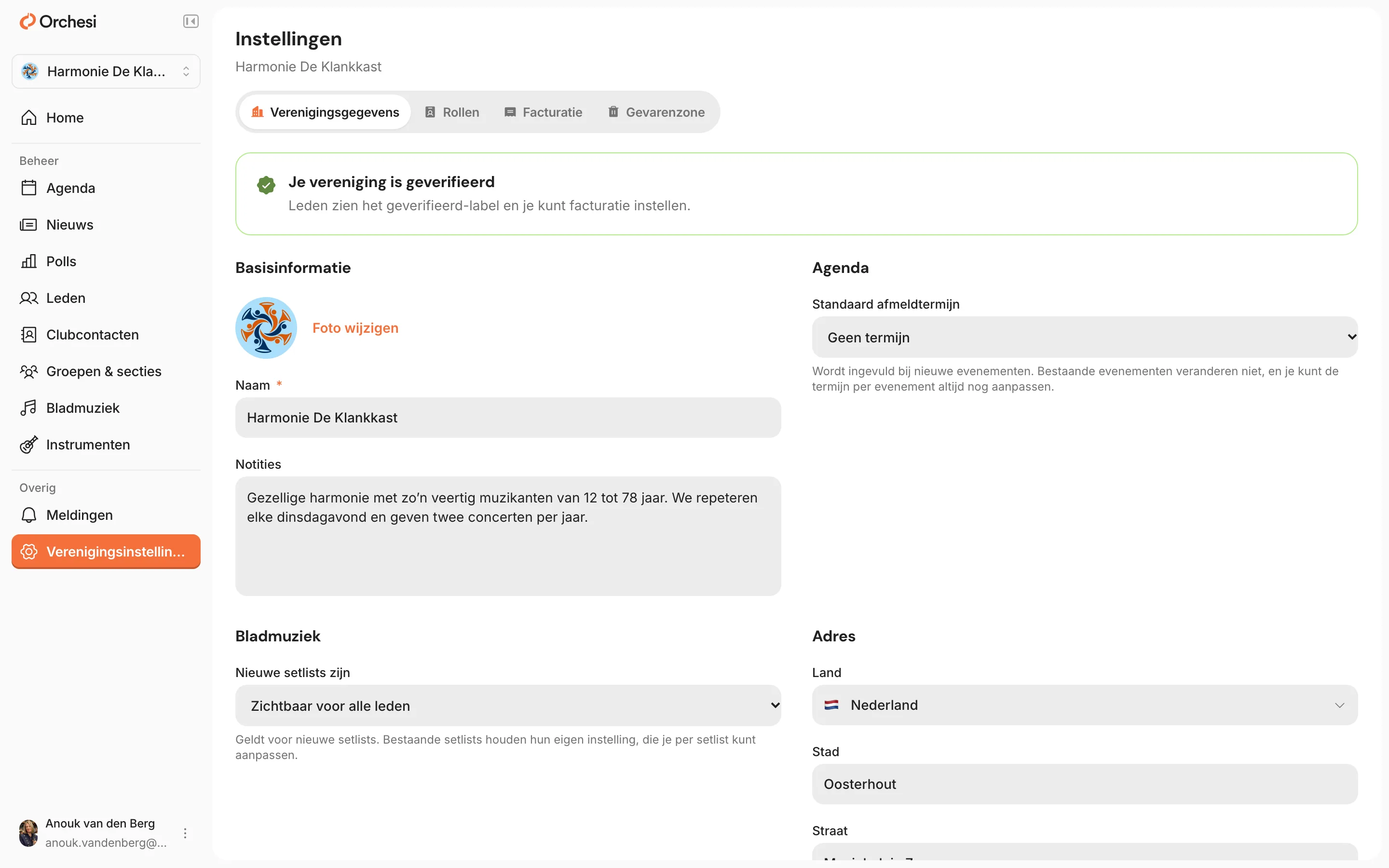The image size is (1389, 868).
Task: Open the Bladmuziek library
Action: [106, 408]
